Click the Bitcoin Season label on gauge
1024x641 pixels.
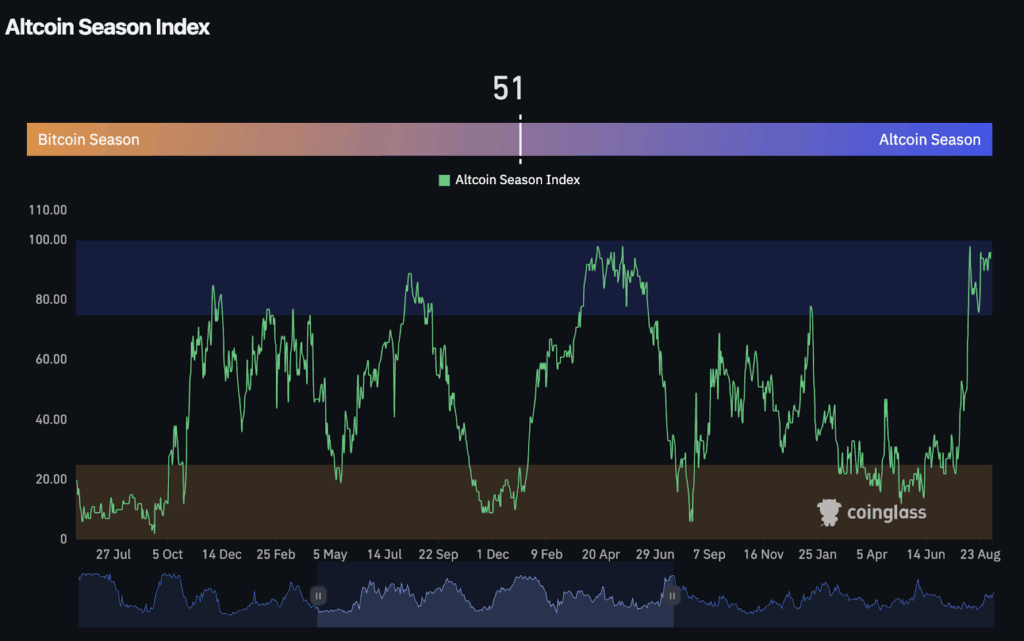click(x=89, y=140)
